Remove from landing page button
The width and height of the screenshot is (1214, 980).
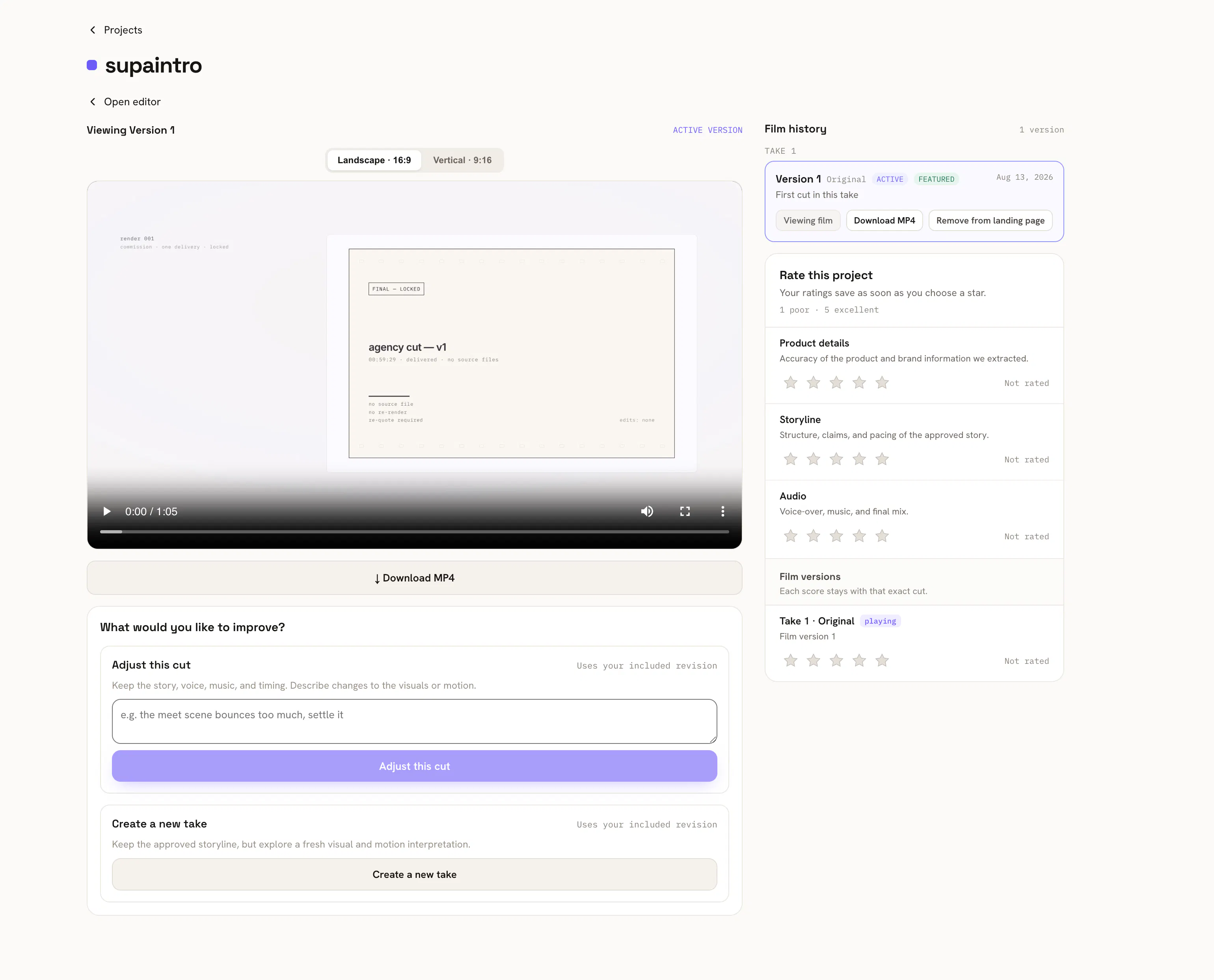click(990, 221)
